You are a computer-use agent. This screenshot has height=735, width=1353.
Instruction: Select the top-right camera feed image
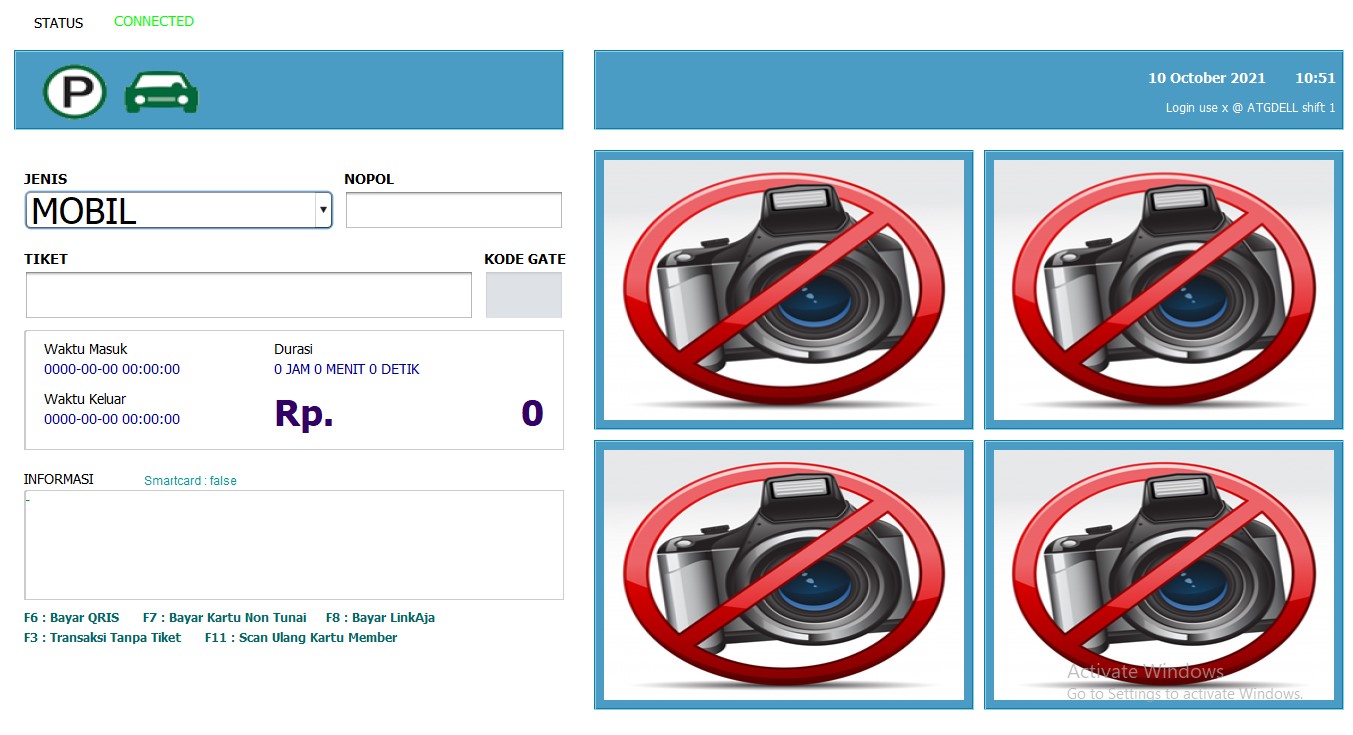1163,289
